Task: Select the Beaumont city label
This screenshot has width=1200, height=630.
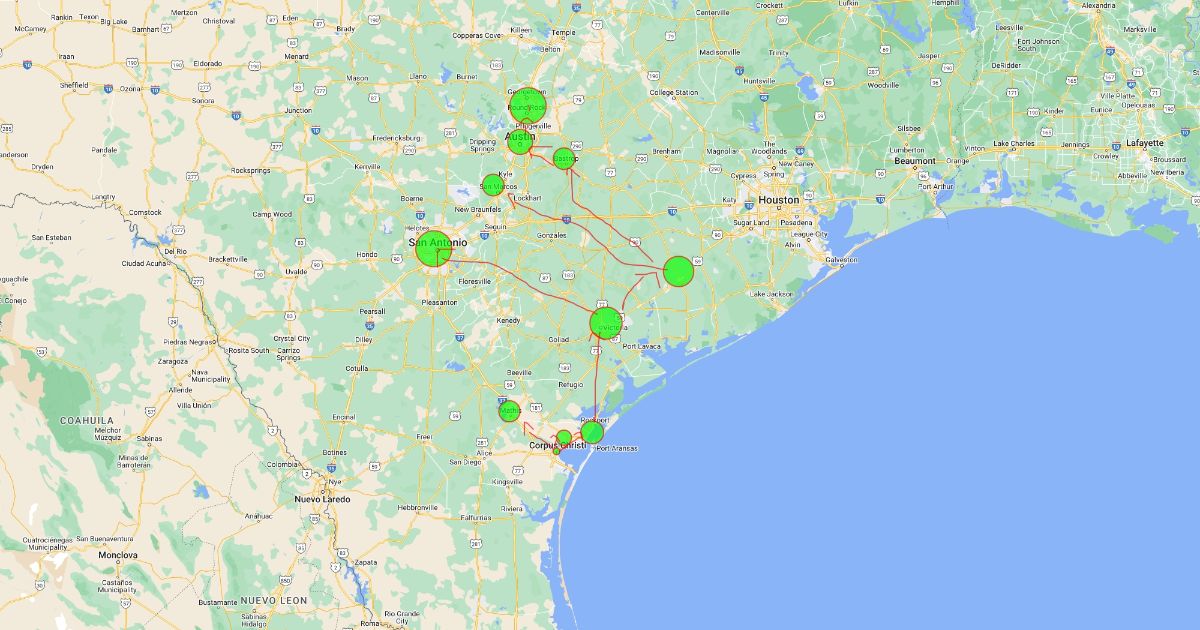Action: point(915,160)
